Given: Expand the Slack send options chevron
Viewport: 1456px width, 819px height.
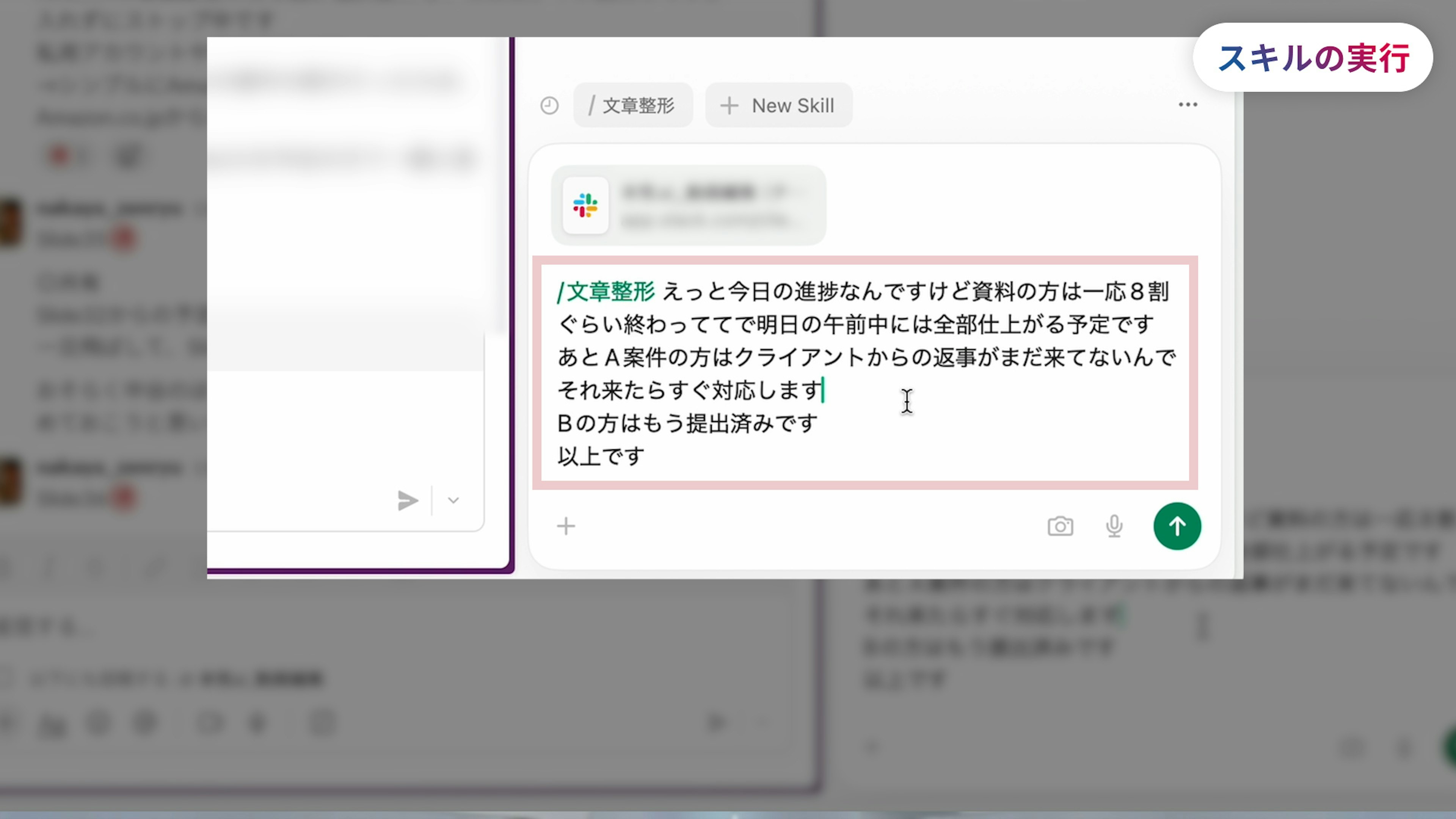Looking at the screenshot, I should coord(453,501).
